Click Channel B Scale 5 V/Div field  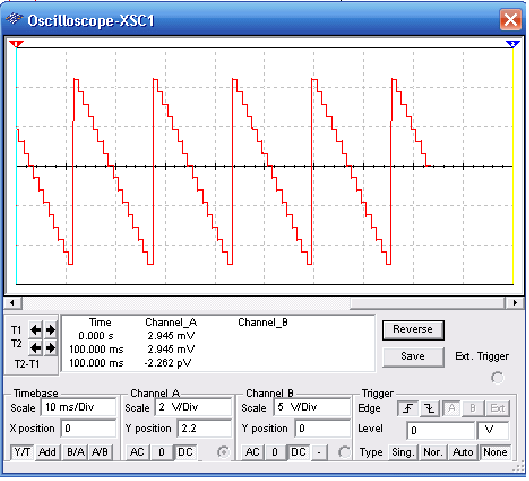(x=312, y=408)
